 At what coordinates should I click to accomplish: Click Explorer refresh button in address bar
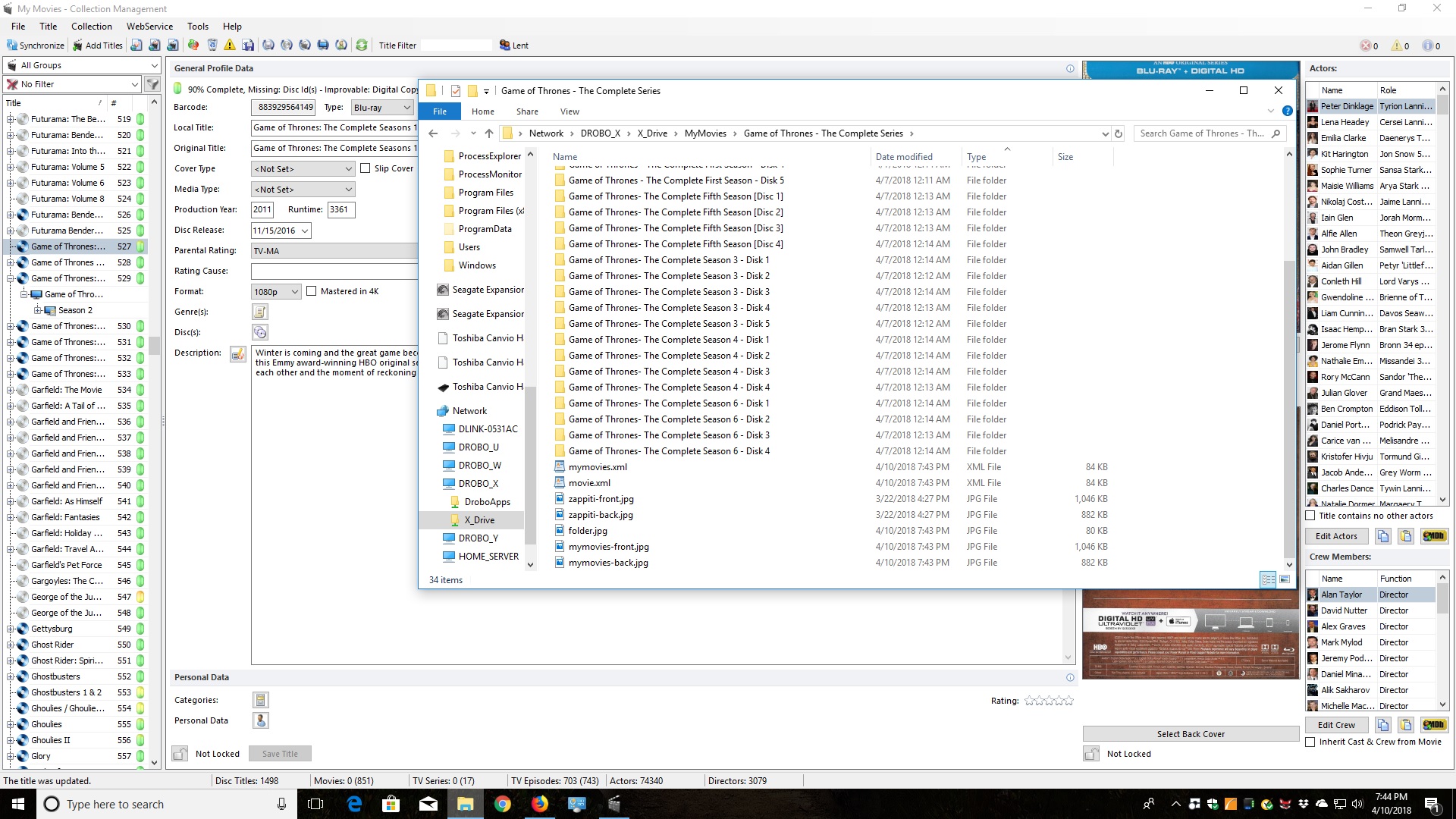(x=1118, y=133)
